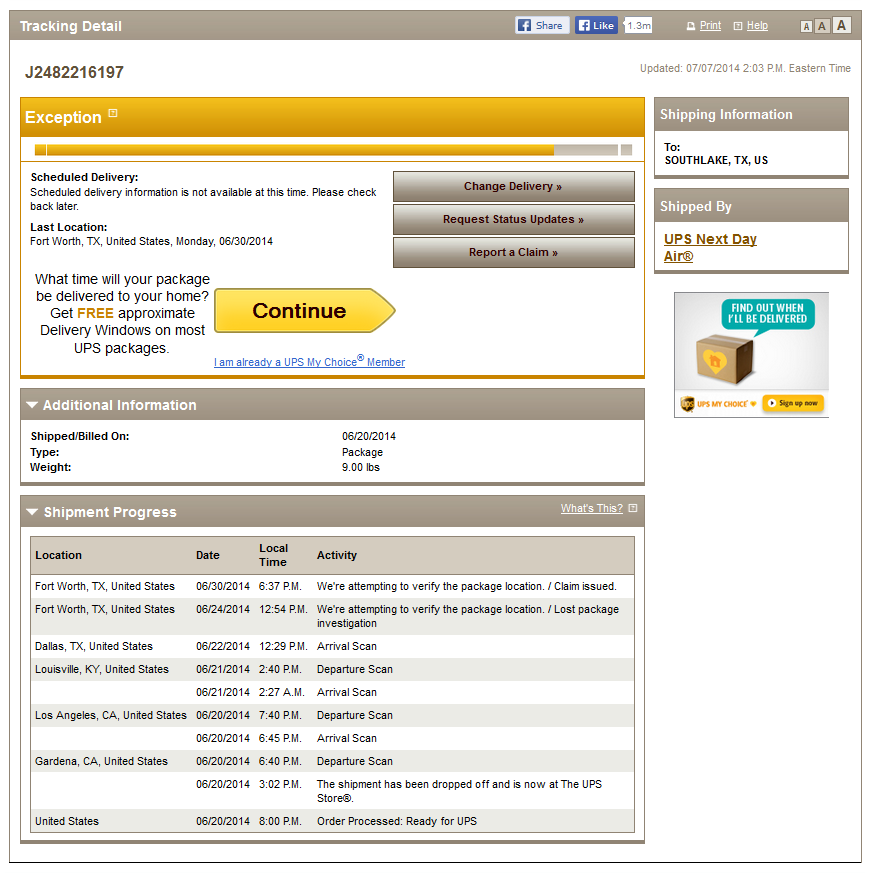Screen dimensions: 871x873
Task: Click the SOUTHLAKE, TX, US destination
Action: [x=716, y=160]
